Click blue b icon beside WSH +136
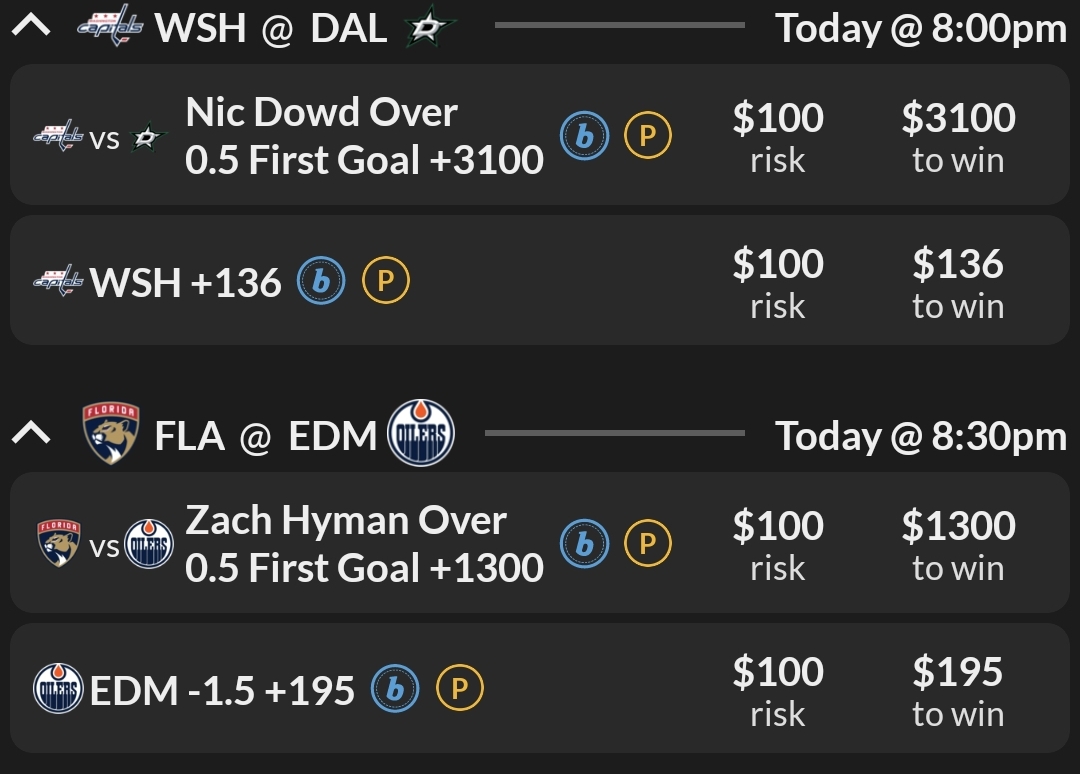The image size is (1080, 774). tap(321, 282)
